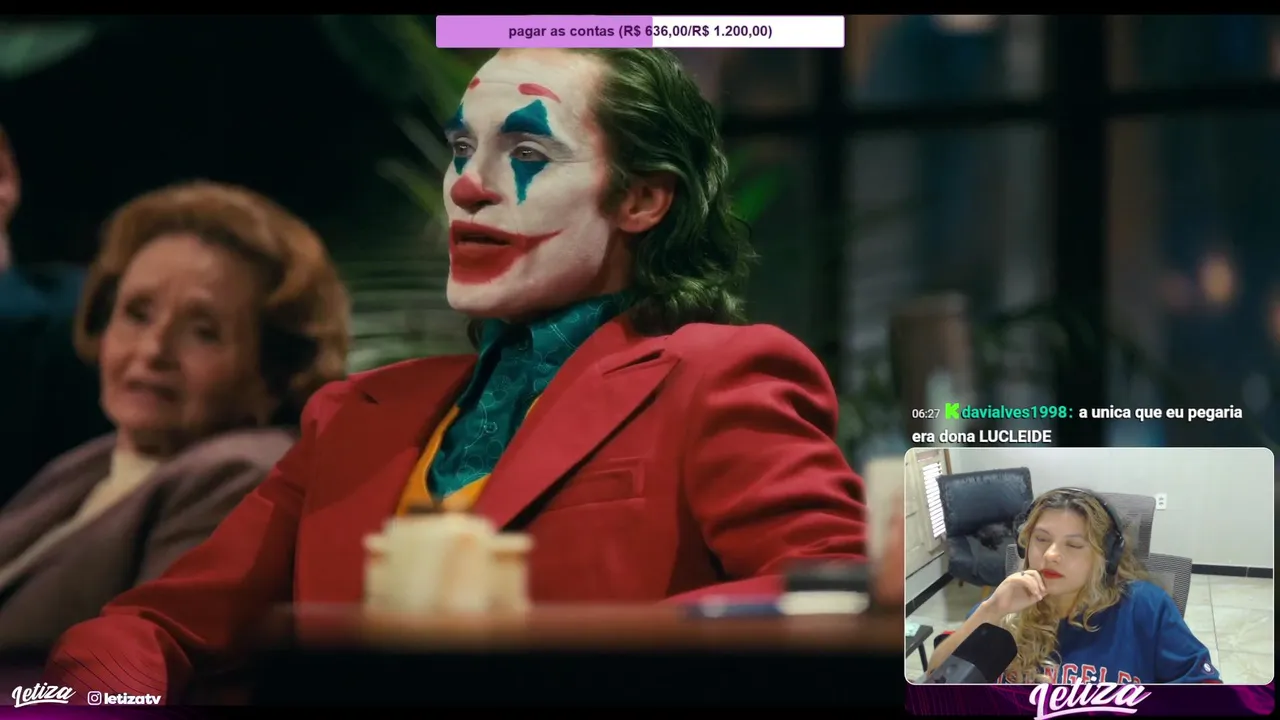Click the Kick logo beside davialves1998

pos(952,412)
